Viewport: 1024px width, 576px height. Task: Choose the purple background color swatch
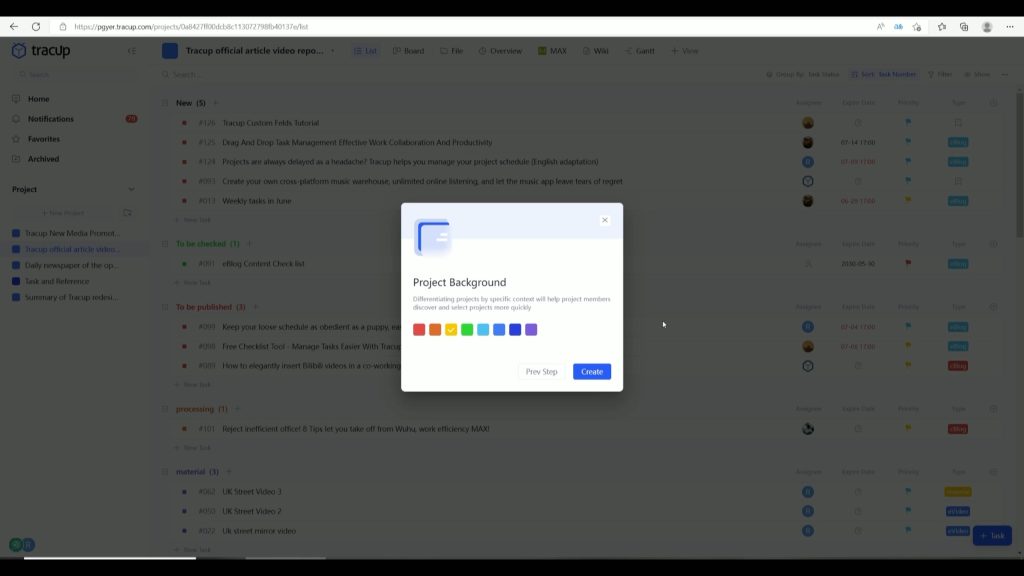(531, 330)
